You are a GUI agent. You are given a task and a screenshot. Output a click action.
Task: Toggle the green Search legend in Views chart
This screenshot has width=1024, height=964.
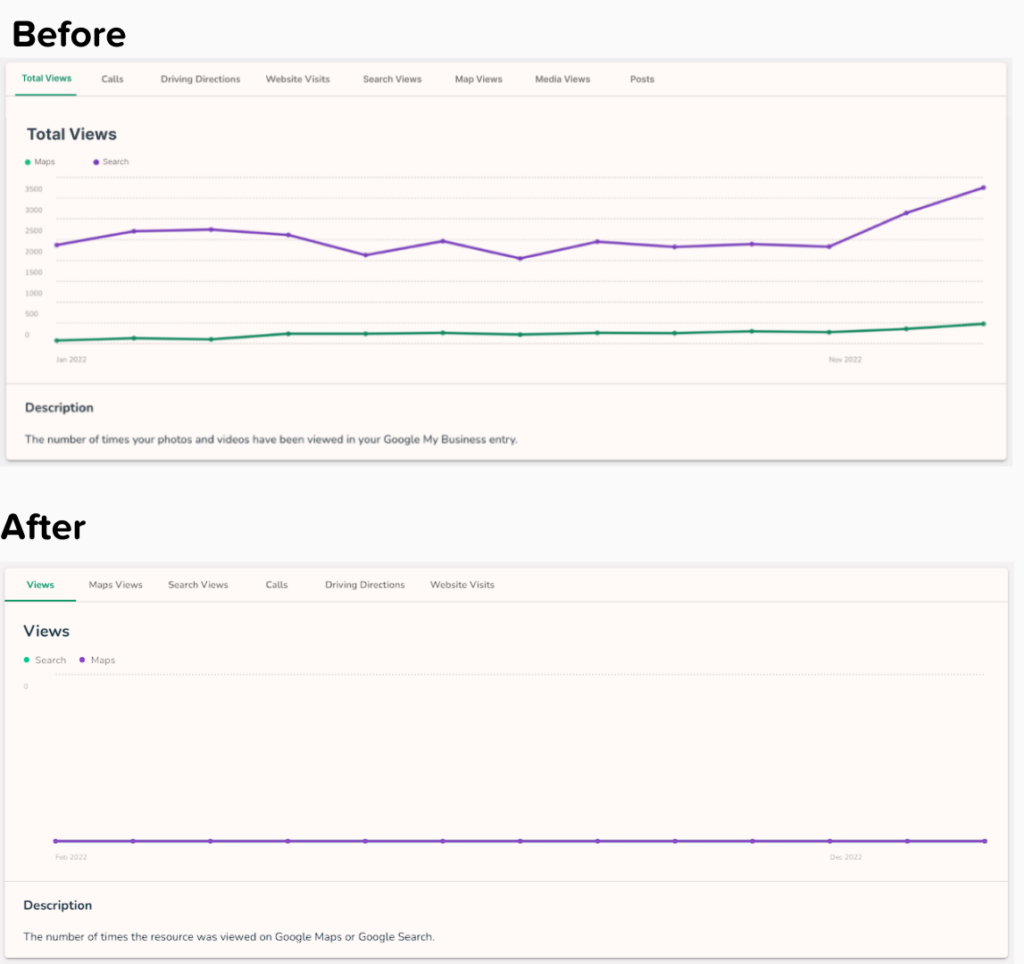coord(45,660)
